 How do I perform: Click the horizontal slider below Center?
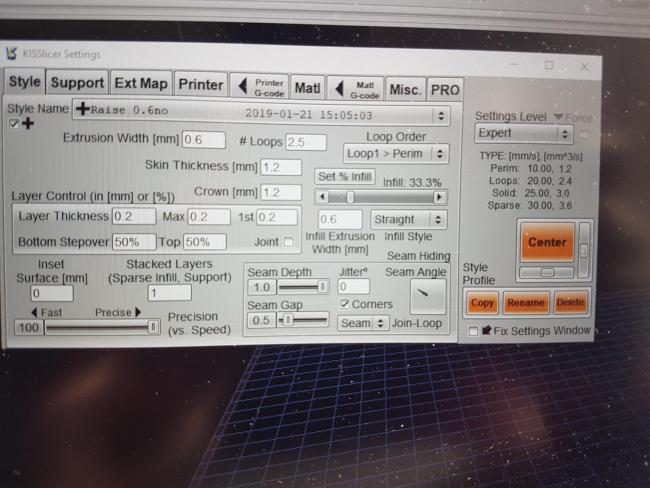546,272
